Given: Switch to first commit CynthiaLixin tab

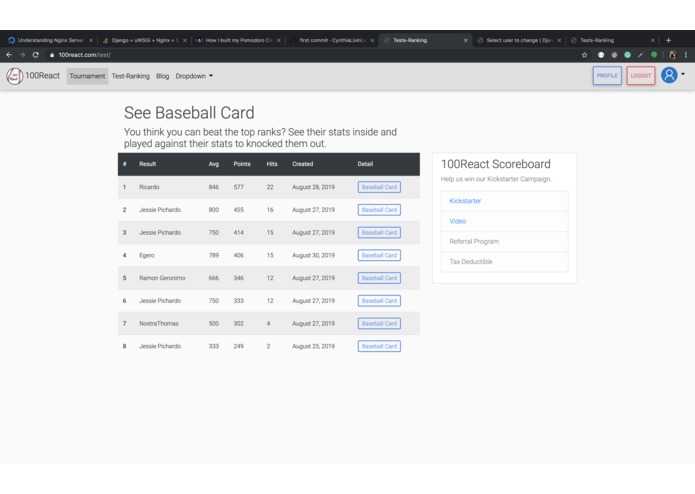Looking at the screenshot, I should click(330, 40).
